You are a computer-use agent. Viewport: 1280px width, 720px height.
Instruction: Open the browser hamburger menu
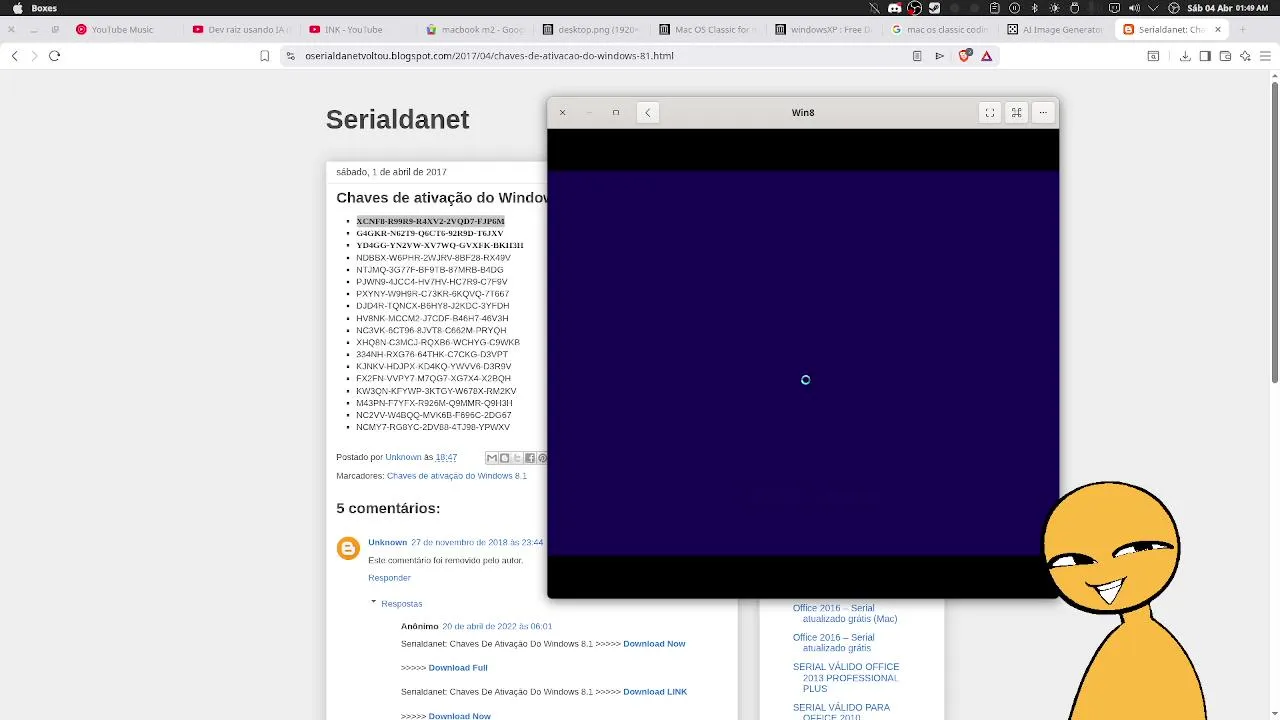point(1265,56)
